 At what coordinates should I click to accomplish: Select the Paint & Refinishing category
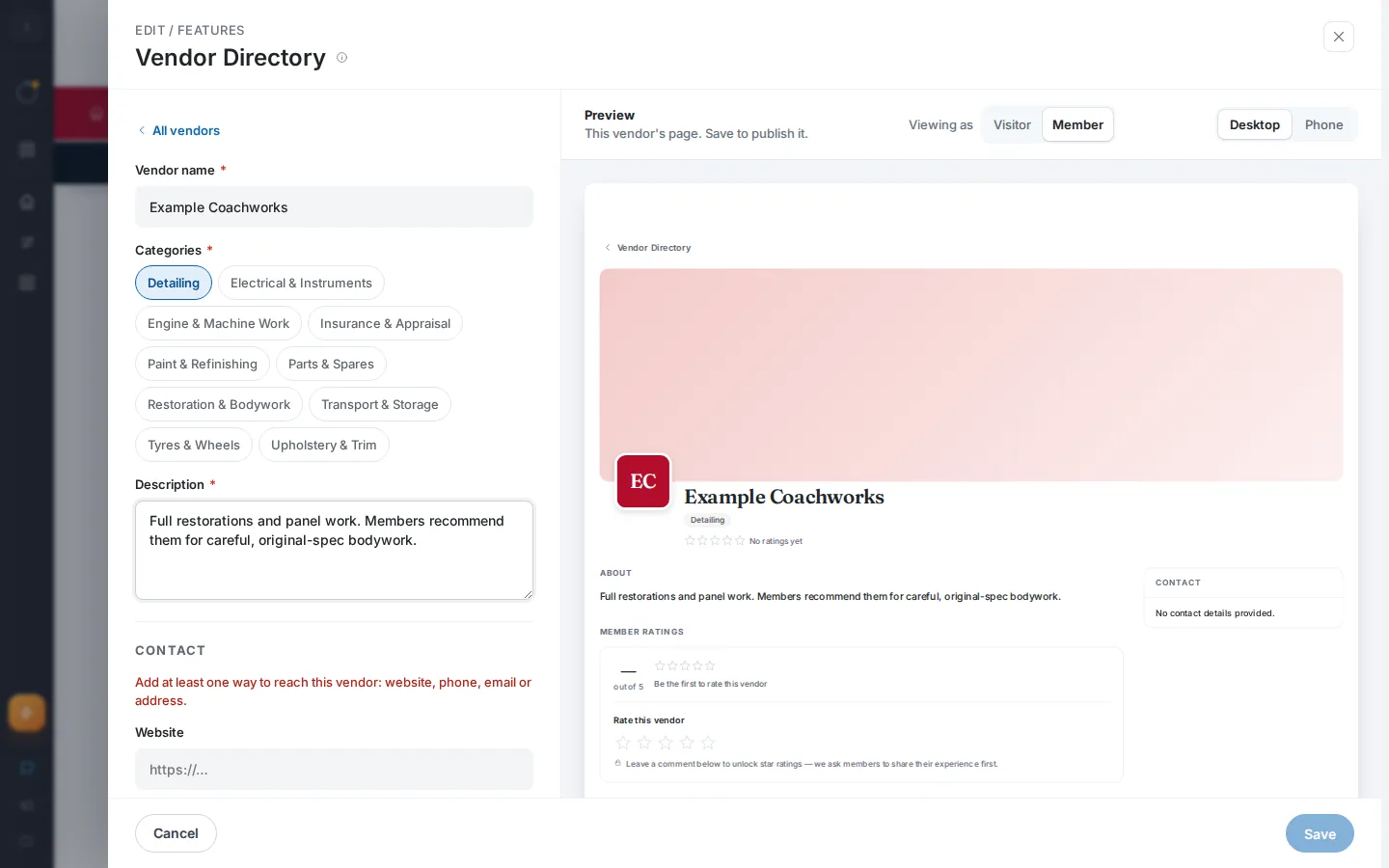(x=203, y=364)
